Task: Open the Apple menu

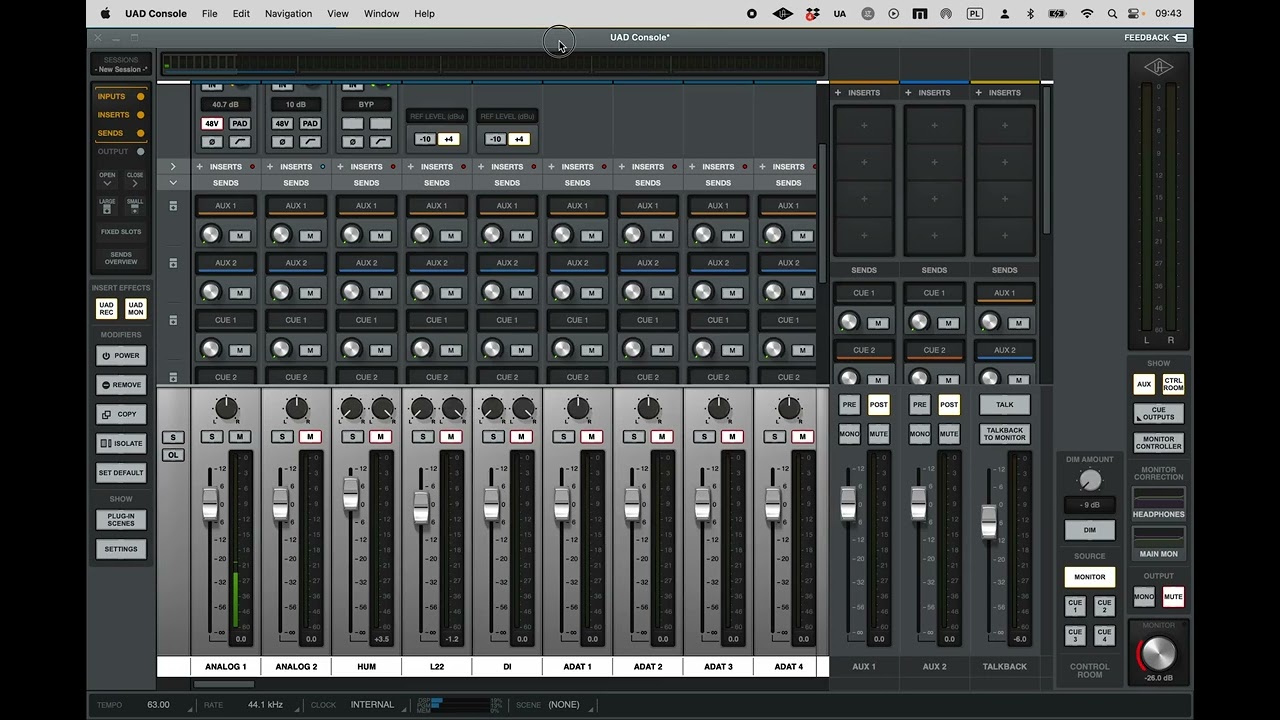Action: (105, 14)
